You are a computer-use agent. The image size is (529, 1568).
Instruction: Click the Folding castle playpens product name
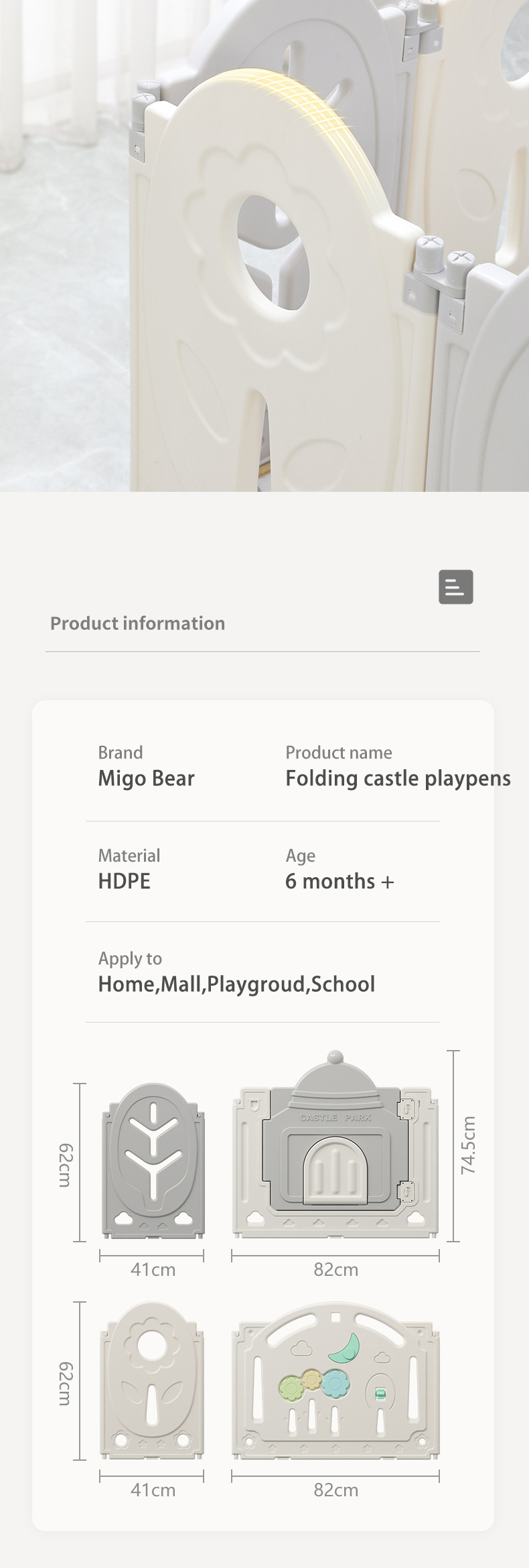coord(398,778)
